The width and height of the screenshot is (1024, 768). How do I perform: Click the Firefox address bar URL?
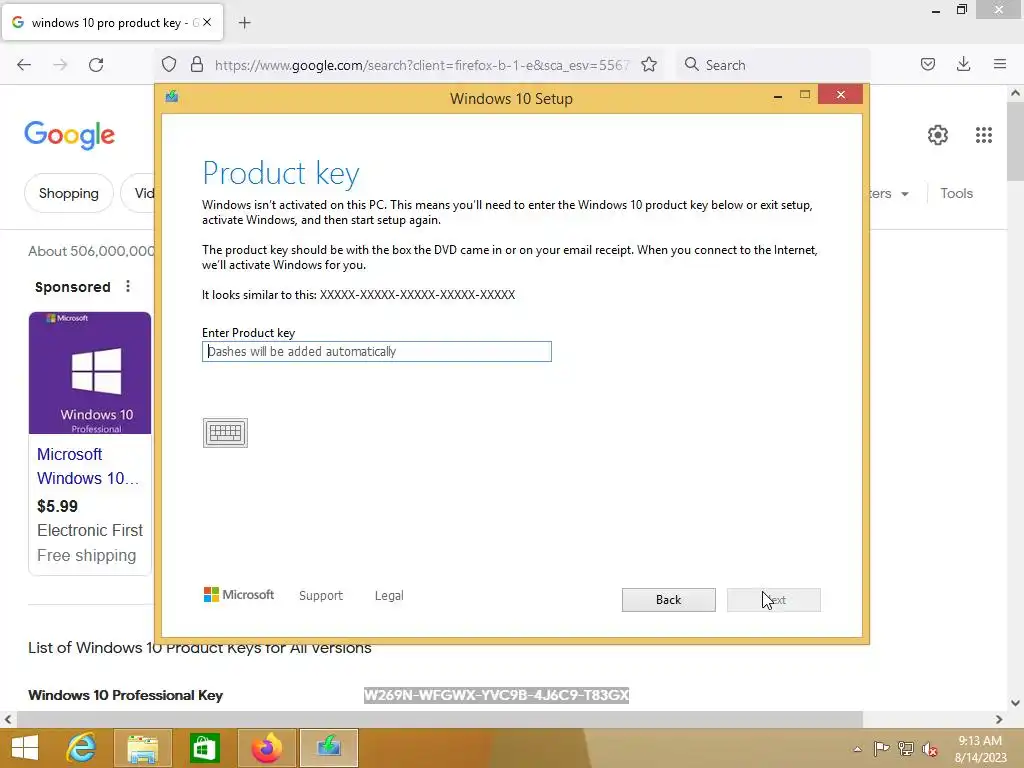(x=422, y=65)
